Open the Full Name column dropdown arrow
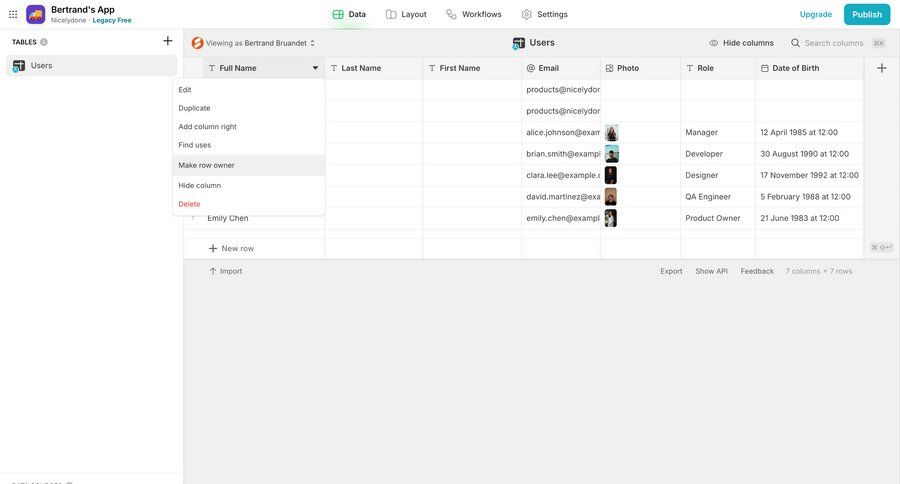This screenshot has width=900, height=484. pos(315,68)
